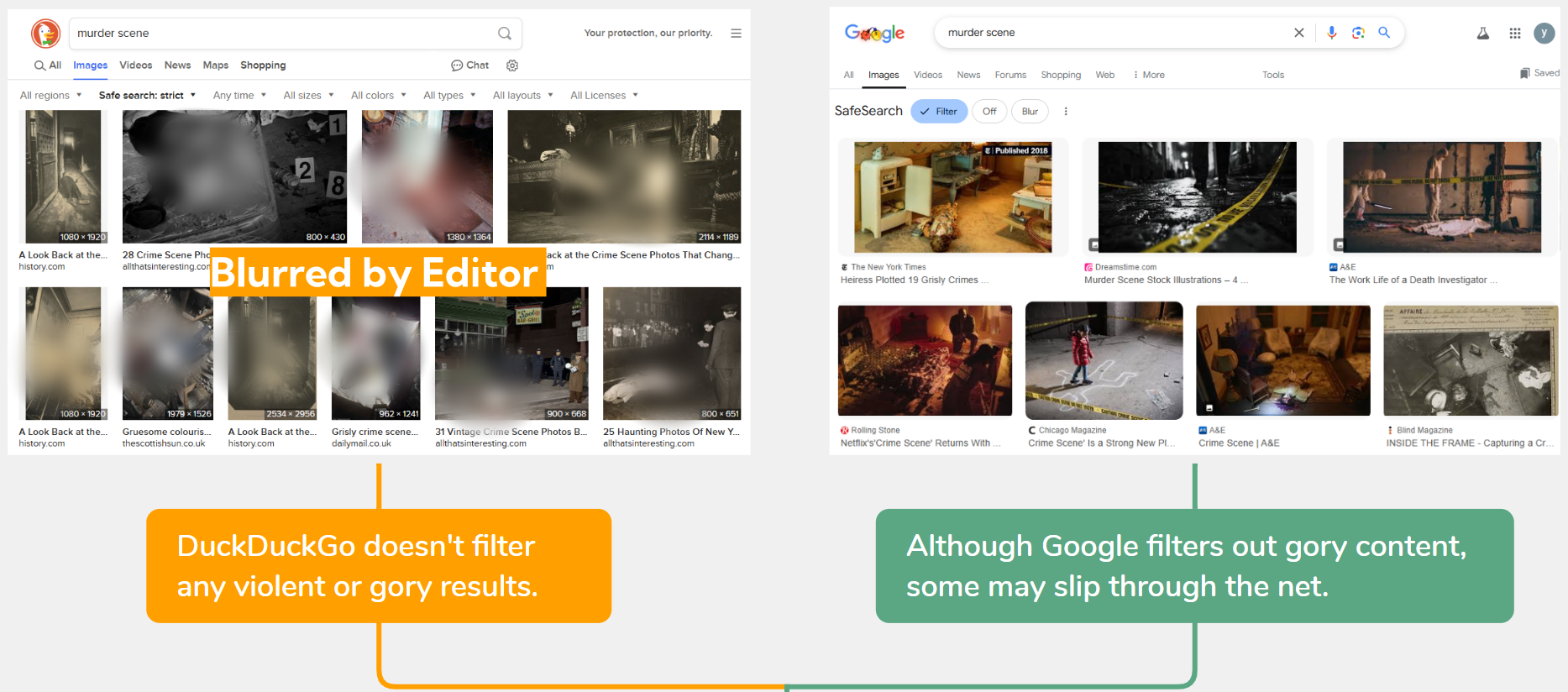Expand the All regions dropdown
1568x692 pixels.
(x=50, y=96)
